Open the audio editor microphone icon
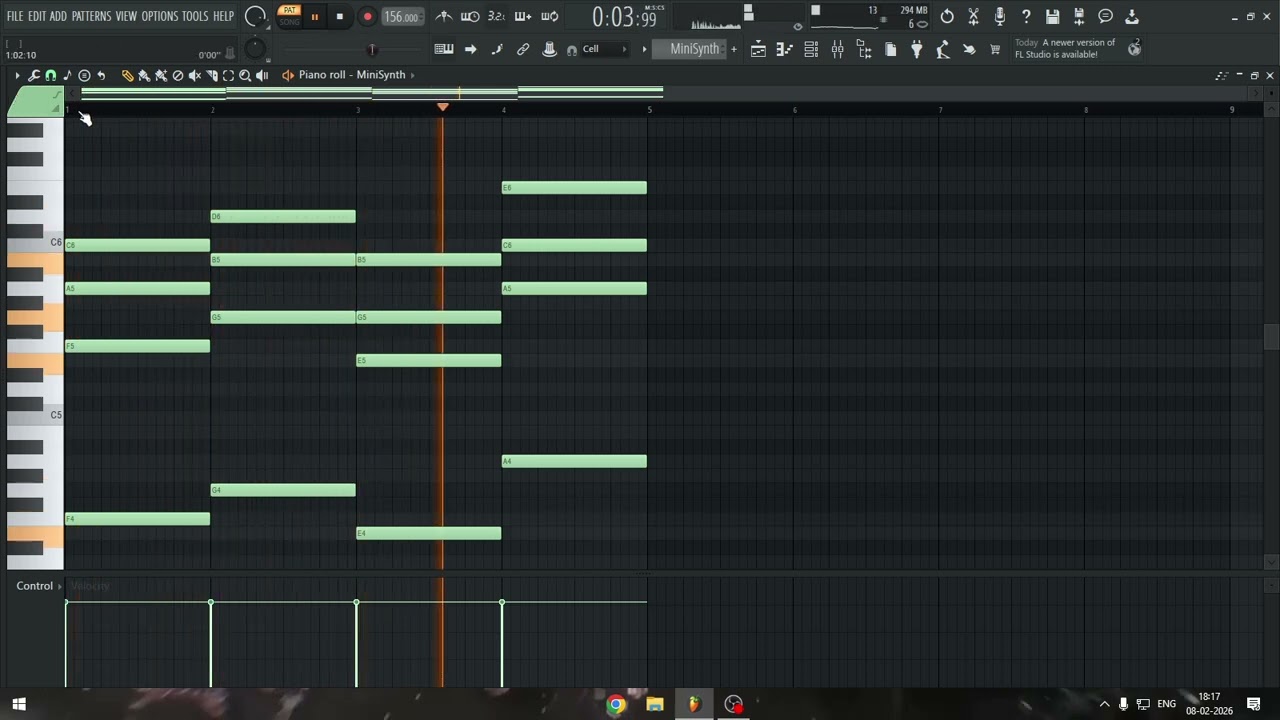The image size is (1280, 720). click(999, 16)
